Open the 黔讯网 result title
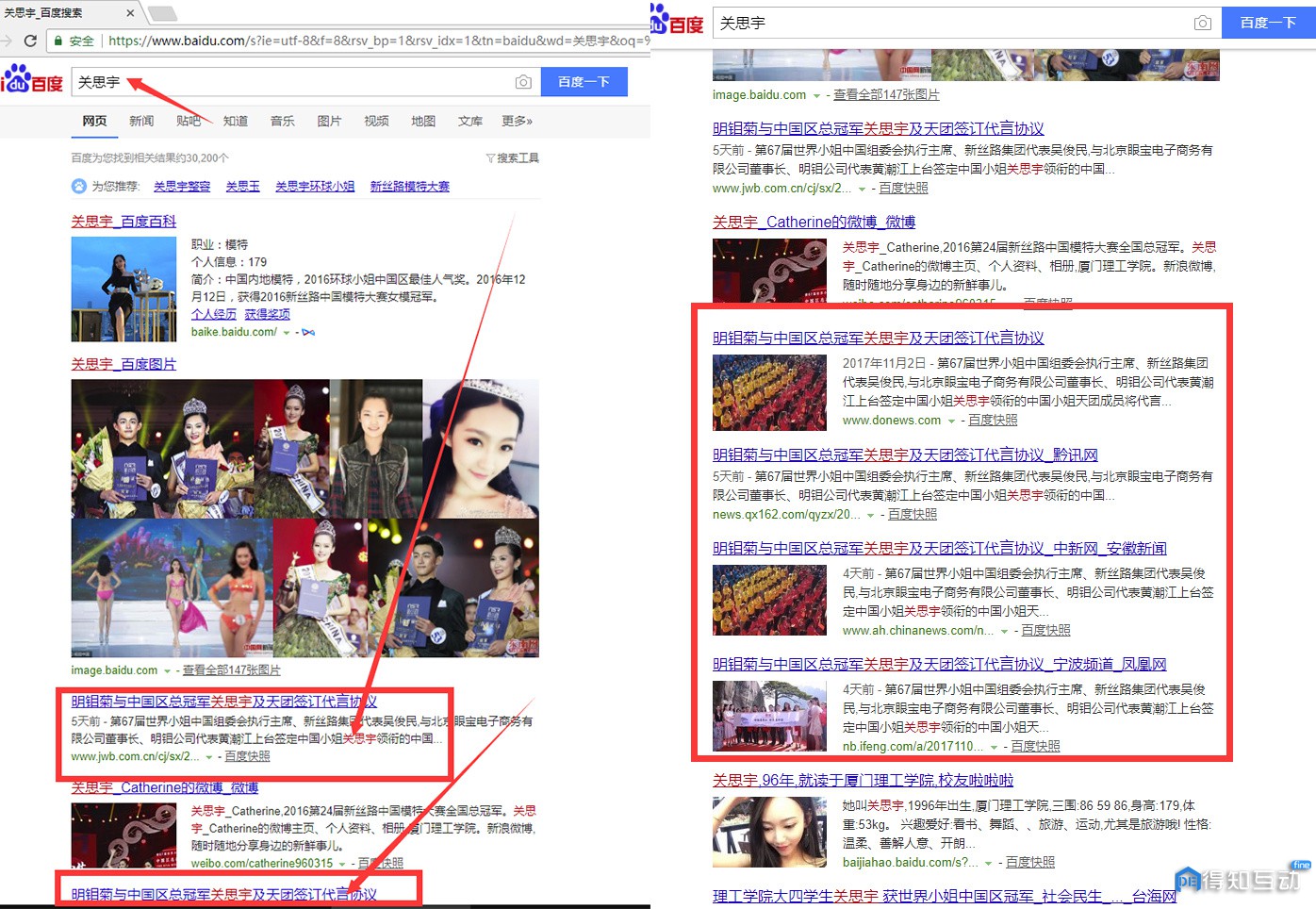 [x=905, y=454]
